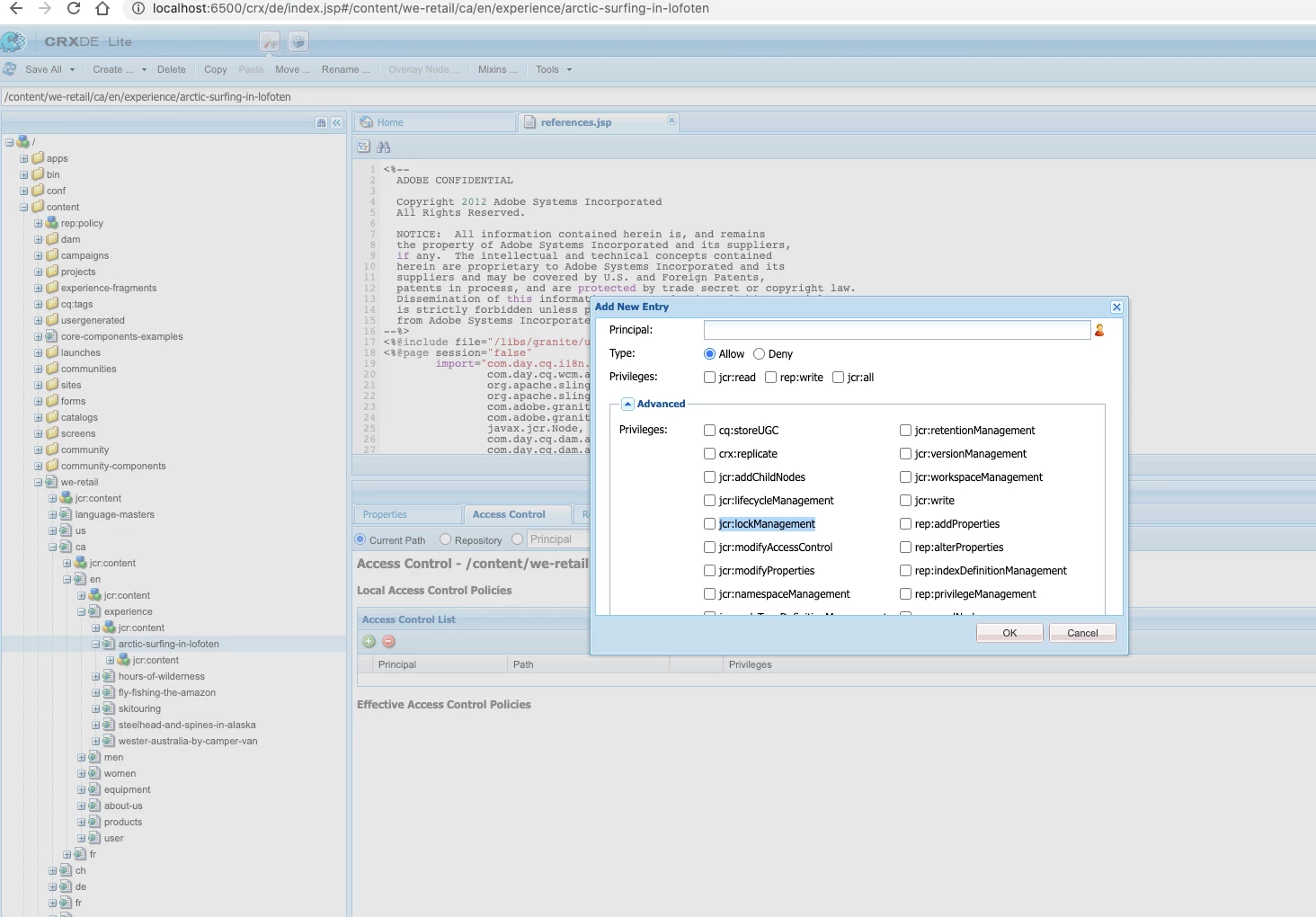Click the editor save icon
Image resolution: width=1316 pixels, height=917 pixels.
pos(364,147)
